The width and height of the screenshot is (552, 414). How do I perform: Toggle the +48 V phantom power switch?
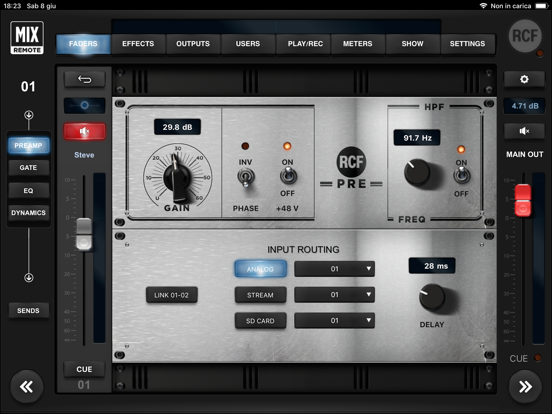coord(288,176)
